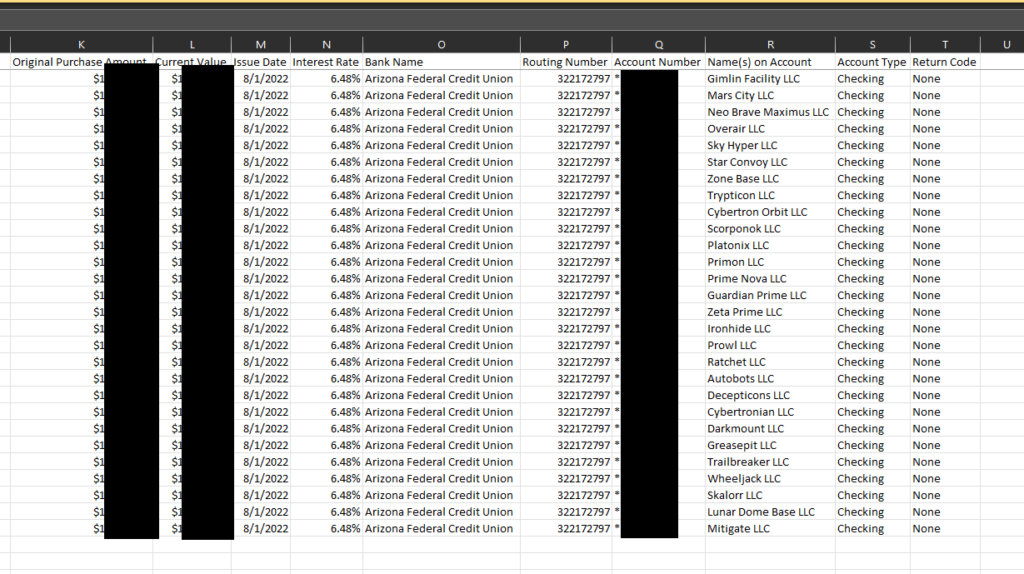Click the column R header letter
The width and height of the screenshot is (1024, 574).
[770, 44]
